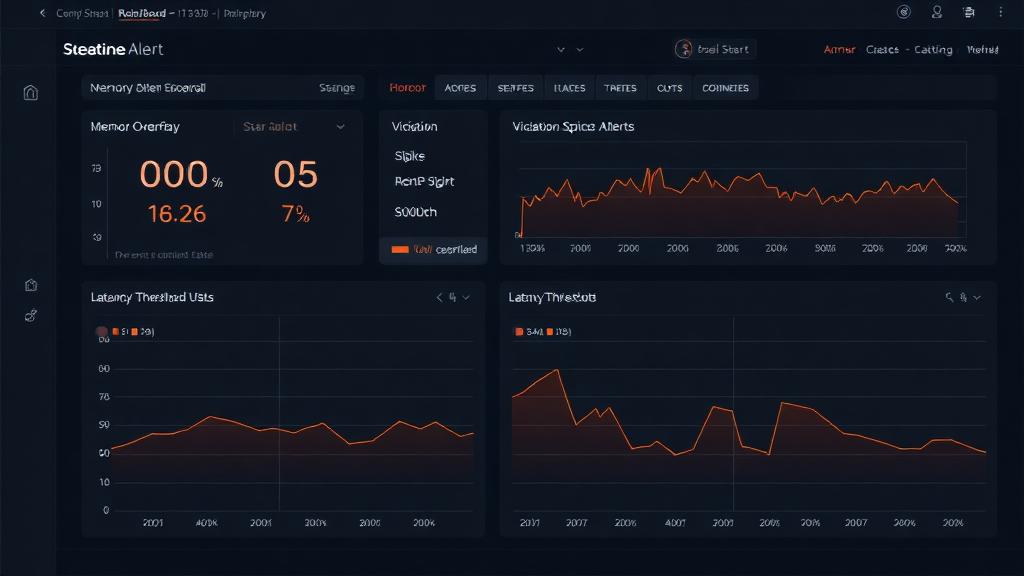Image resolution: width=1024 pixels, height=576 pixels.
Task: Click the help icon in the top bar
Action: [x=902, y=12]
